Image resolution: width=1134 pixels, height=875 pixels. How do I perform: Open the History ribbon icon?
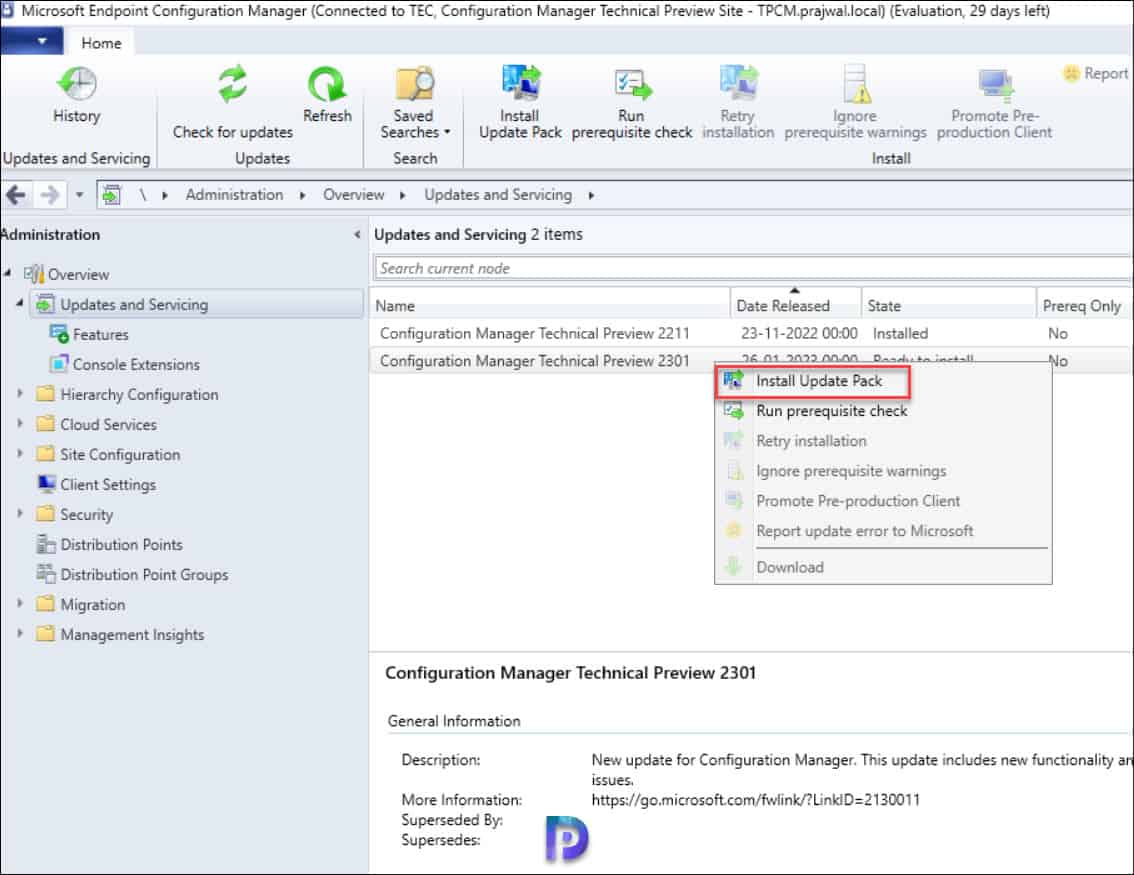(x=76, y=83)
